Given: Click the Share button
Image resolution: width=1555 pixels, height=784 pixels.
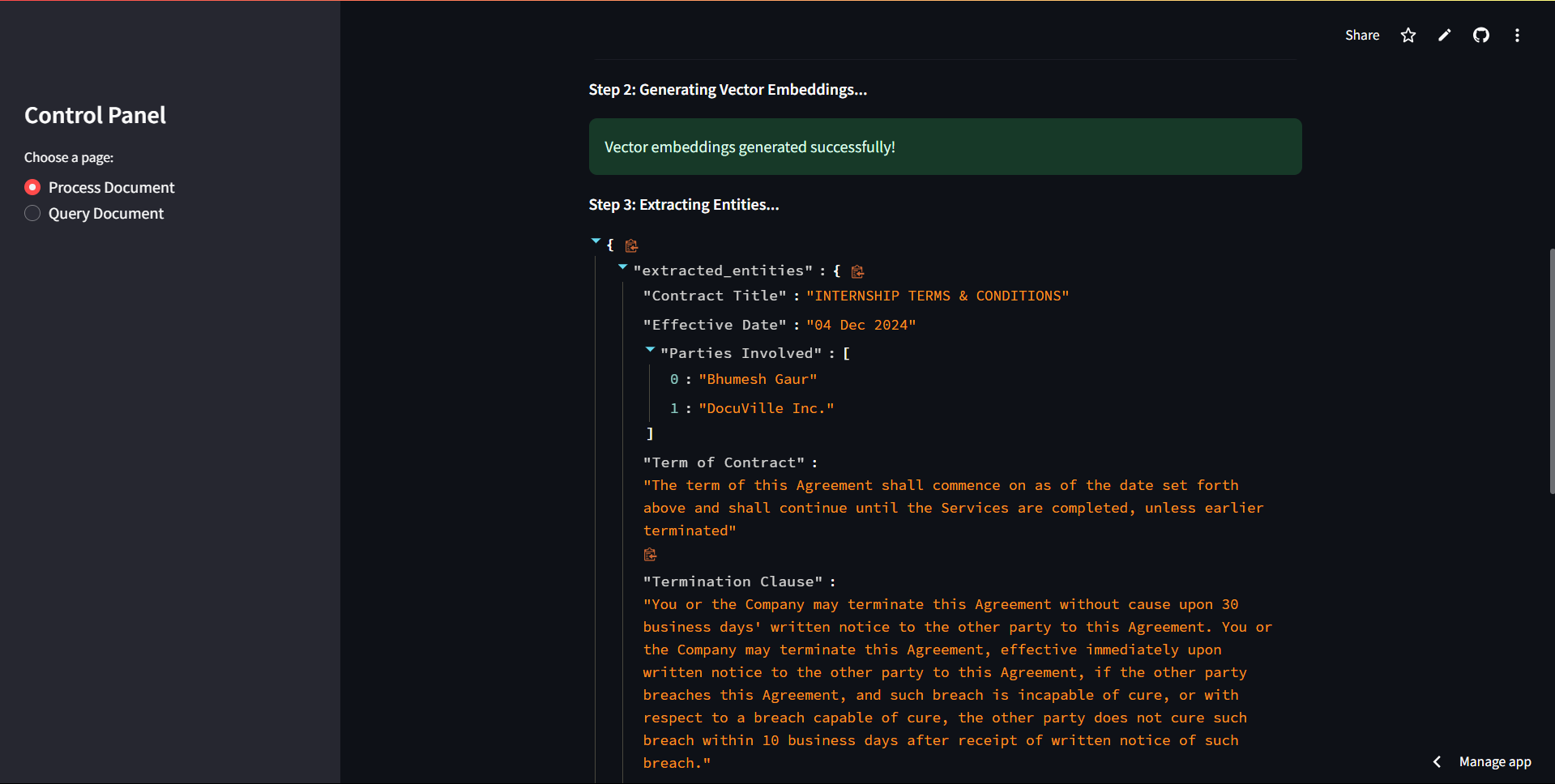Looking at the screenshot, I should 1361,35.
